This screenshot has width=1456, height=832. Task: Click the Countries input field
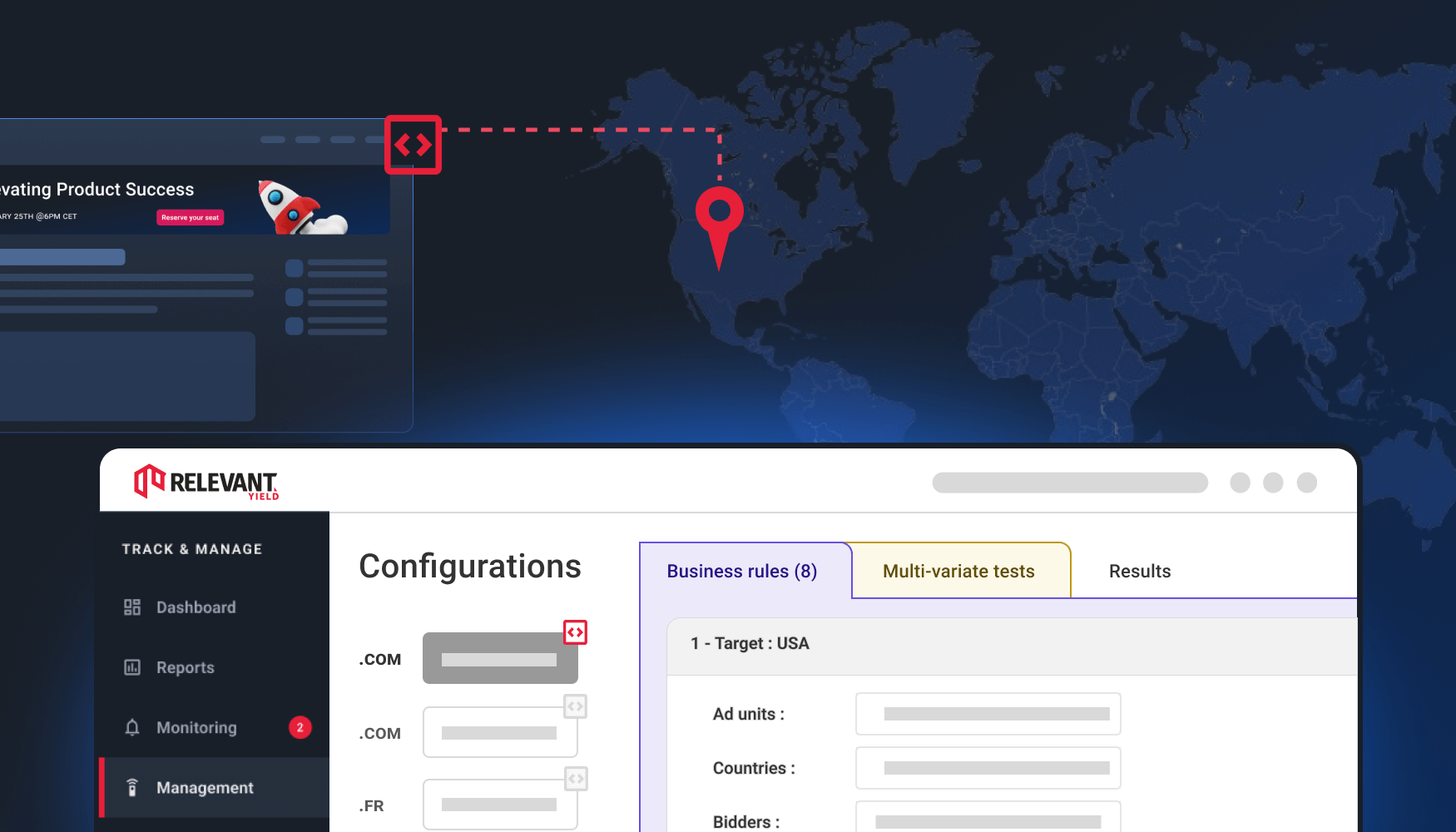tap(988, 768)
